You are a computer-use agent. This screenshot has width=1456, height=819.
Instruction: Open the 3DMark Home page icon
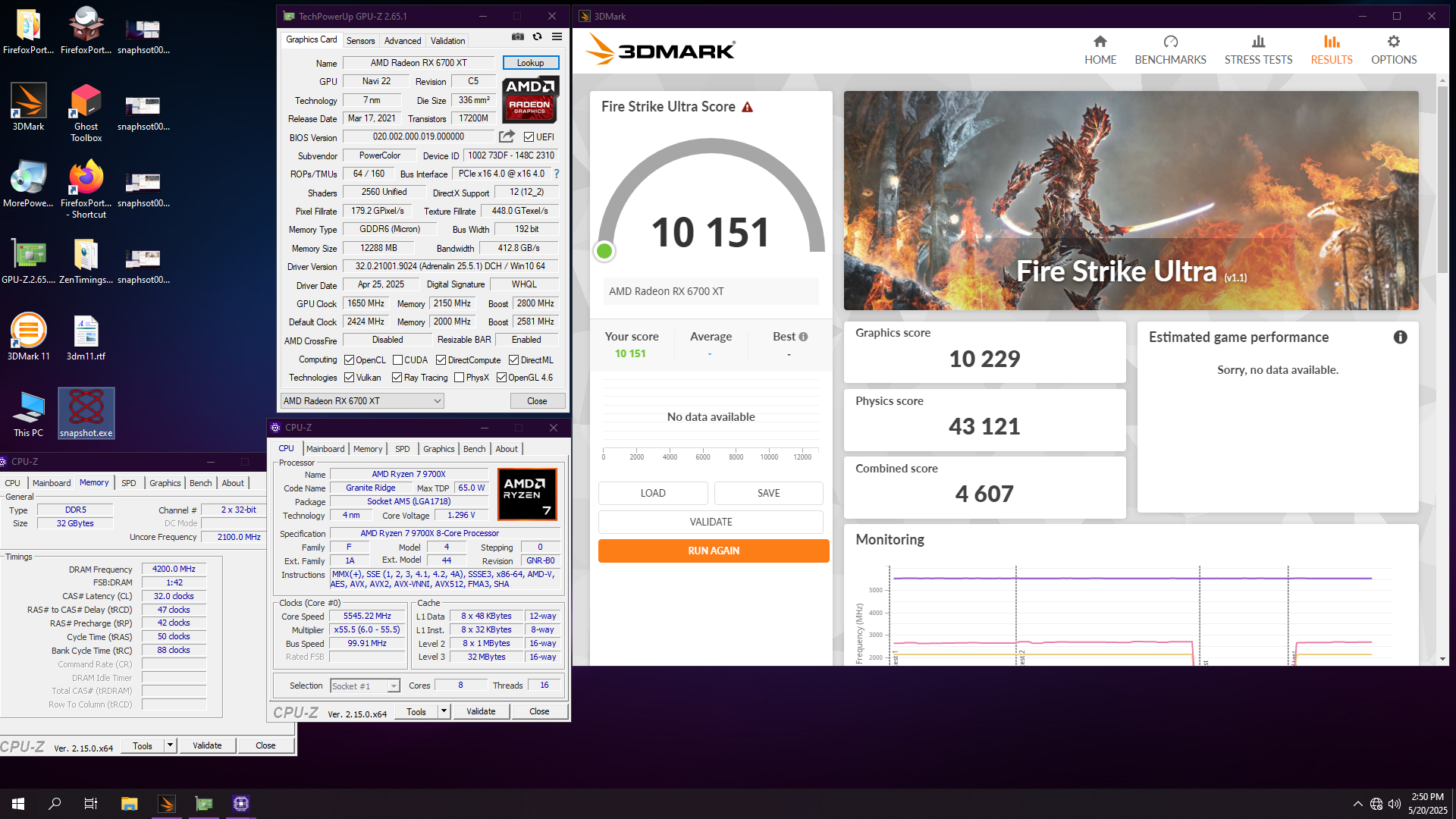click(1100, 42)
